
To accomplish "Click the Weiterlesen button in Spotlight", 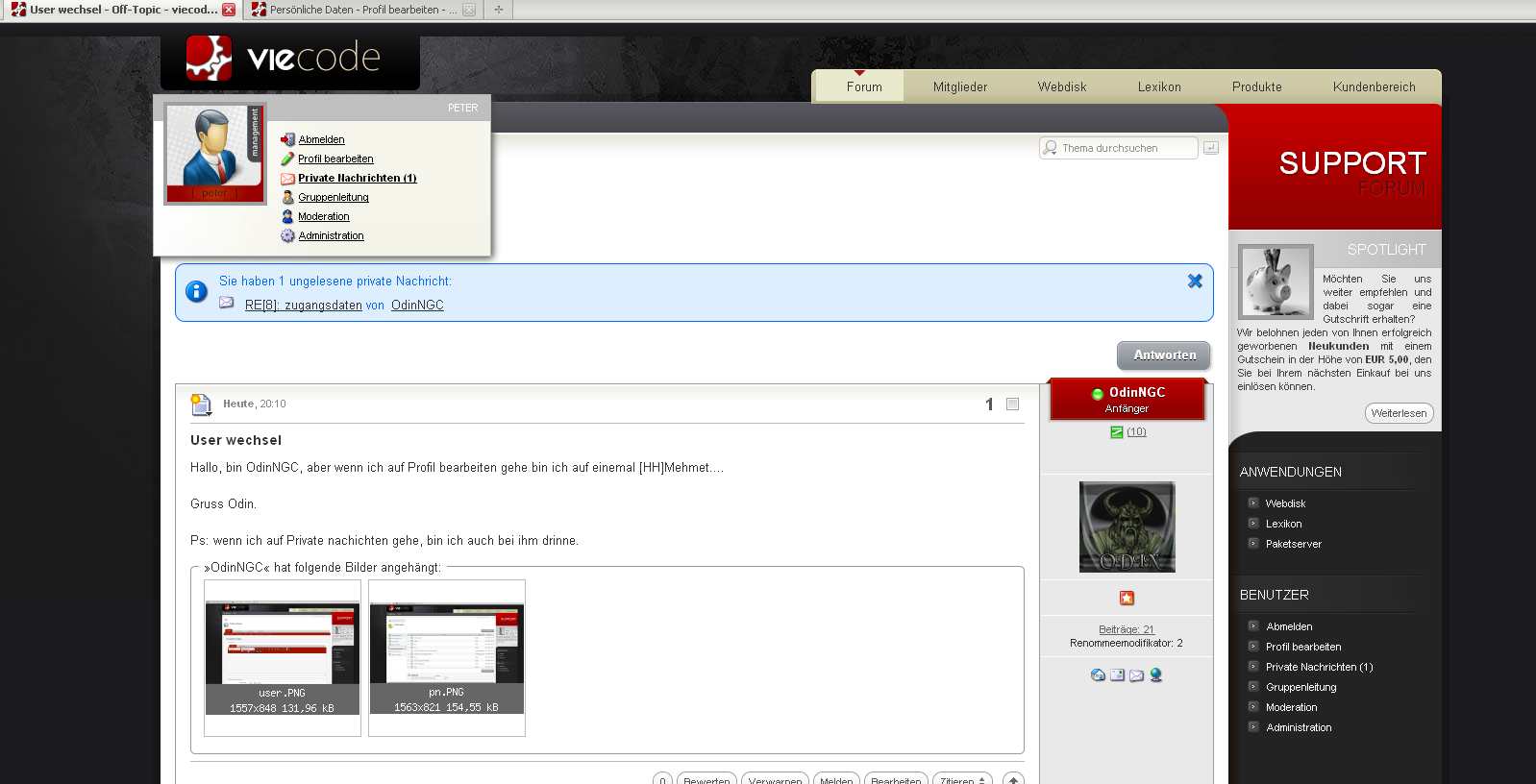I will pos(1399,413).
